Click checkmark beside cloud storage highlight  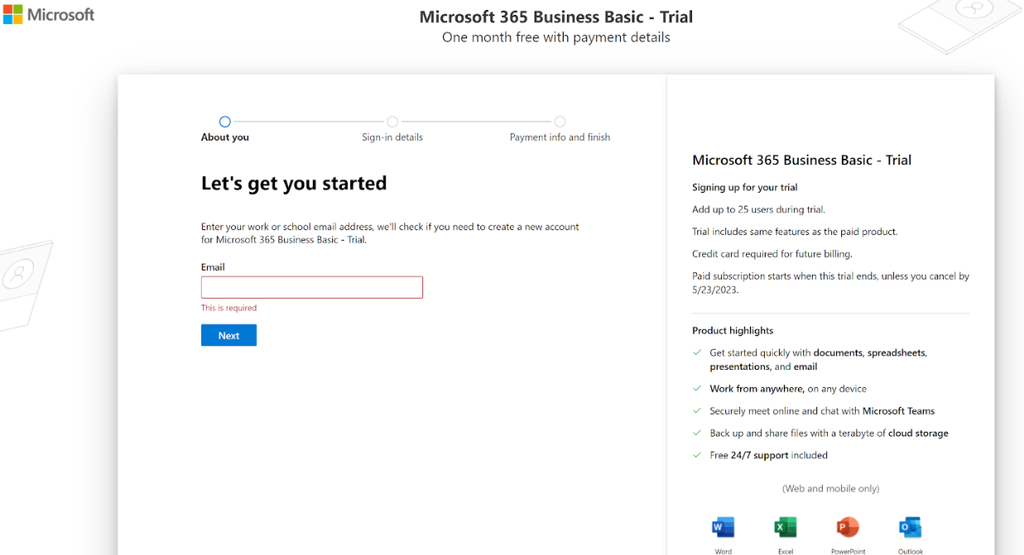(x=697, y=433)
